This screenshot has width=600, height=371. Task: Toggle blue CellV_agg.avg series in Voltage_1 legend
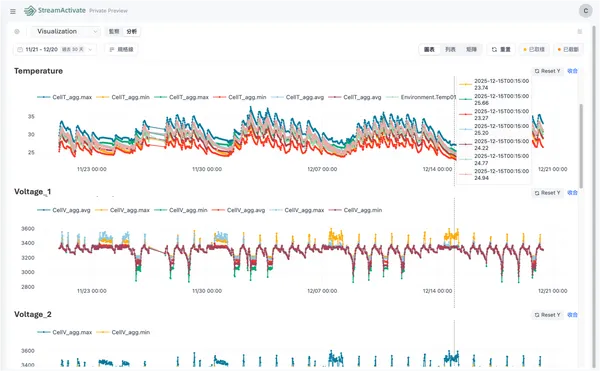tap(64, 210)
